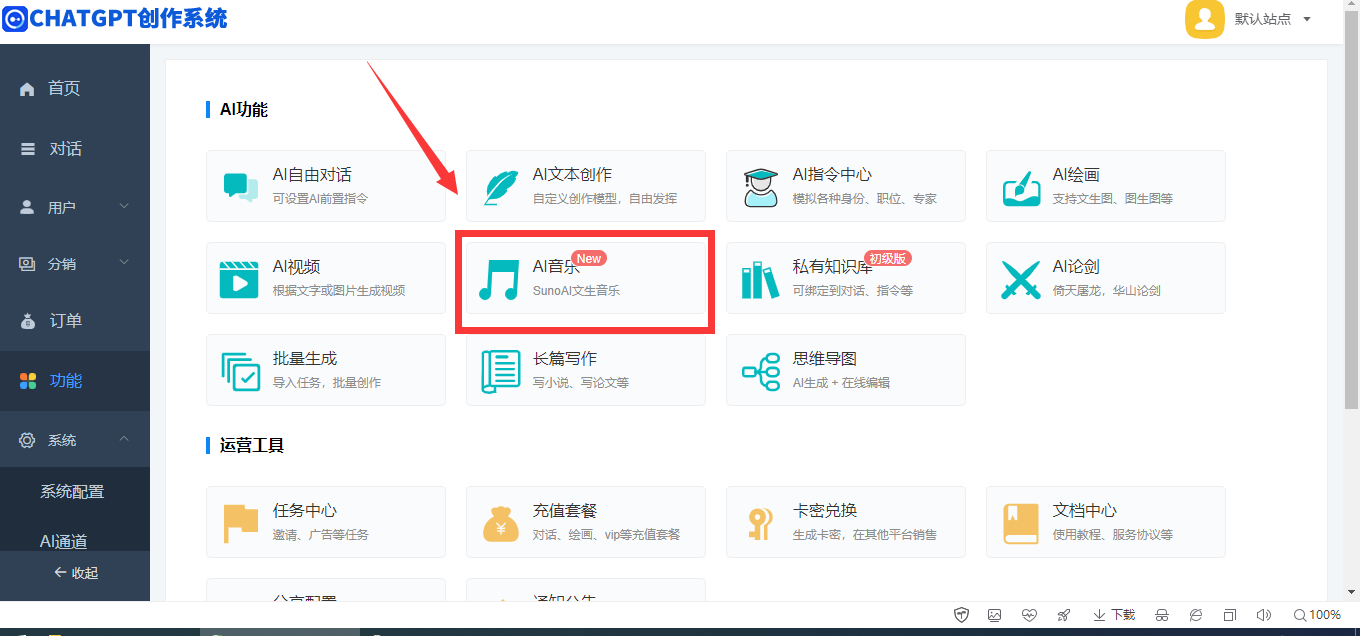Open the 思维导图 mind map icon
Viewport: 1360px width, 636px height.
(x=761, y=372)
